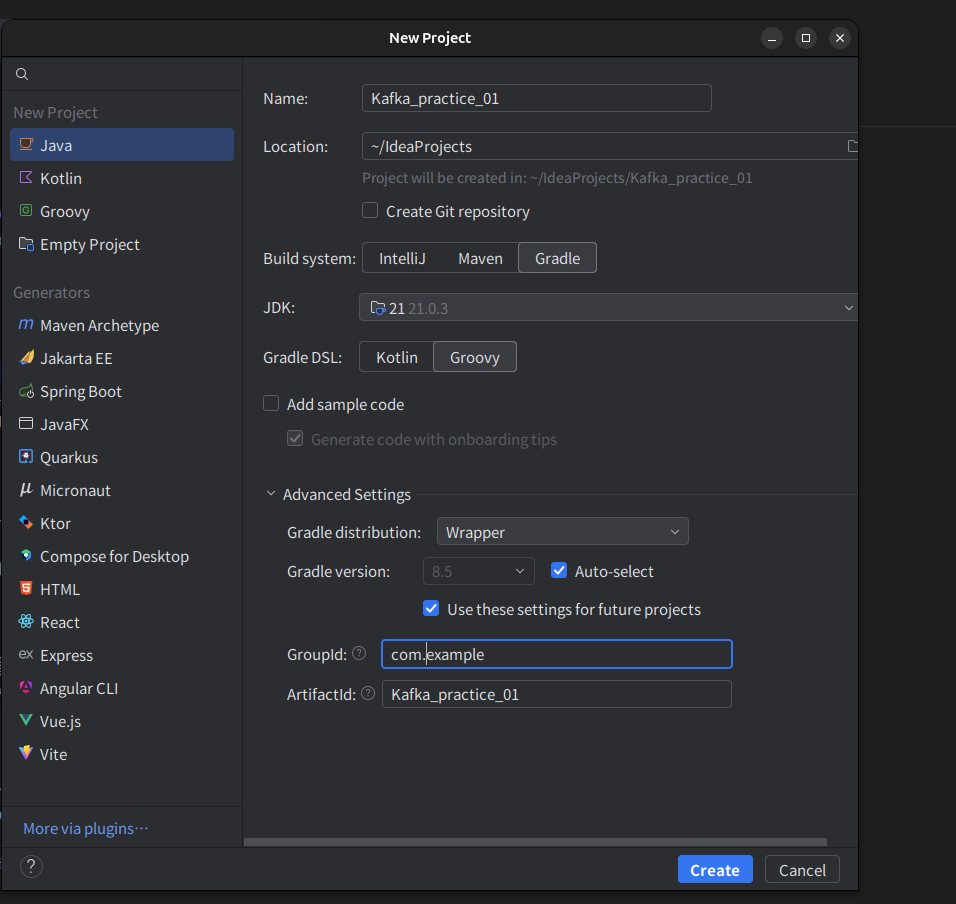Uncheck Auto-select Gradle version
Image resolution: width=956 pixels, height=904 pixels.
pos(559,571)
